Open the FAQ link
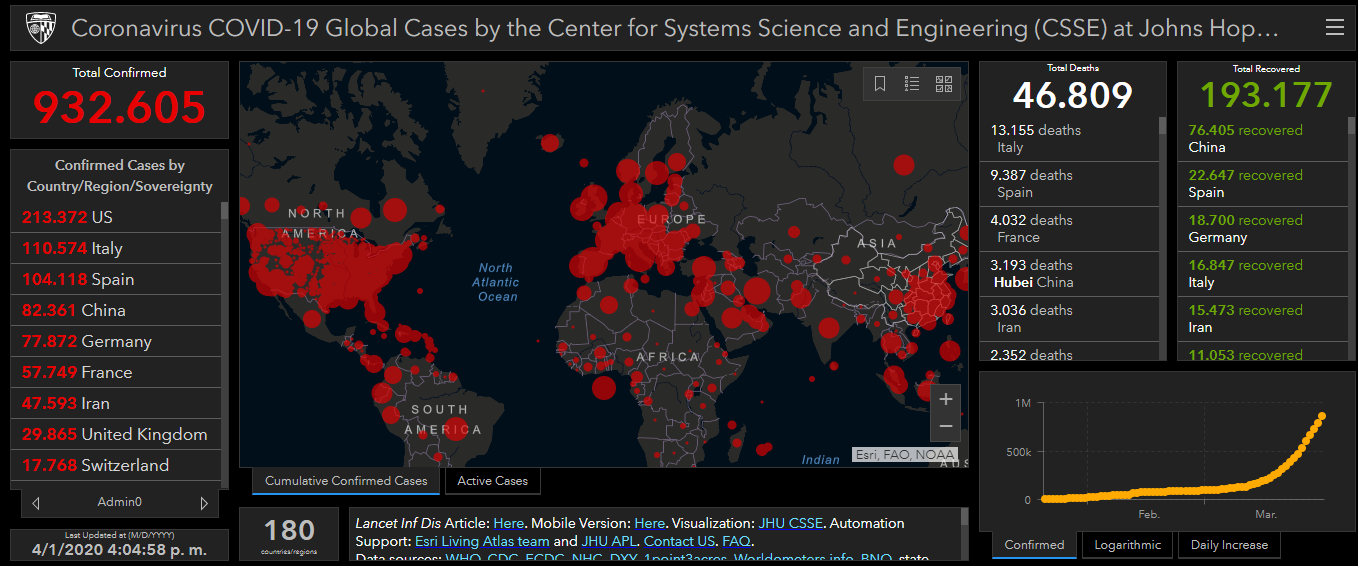 click(736, 541)
